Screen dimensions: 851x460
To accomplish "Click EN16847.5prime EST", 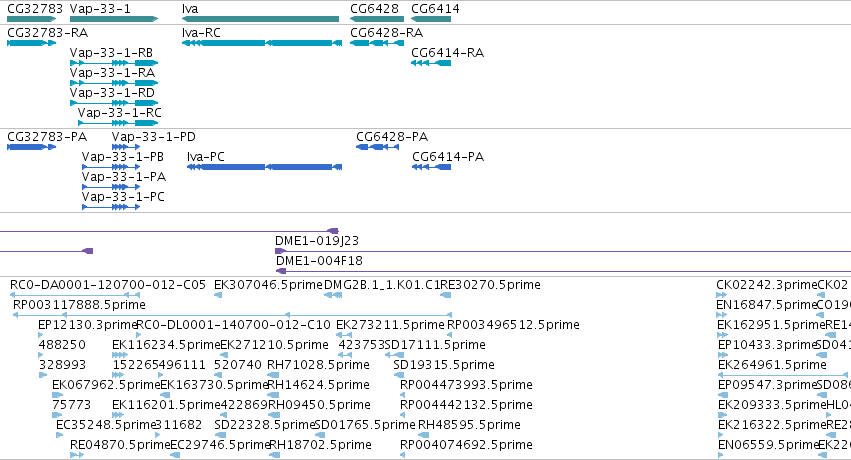I will 721,315.
